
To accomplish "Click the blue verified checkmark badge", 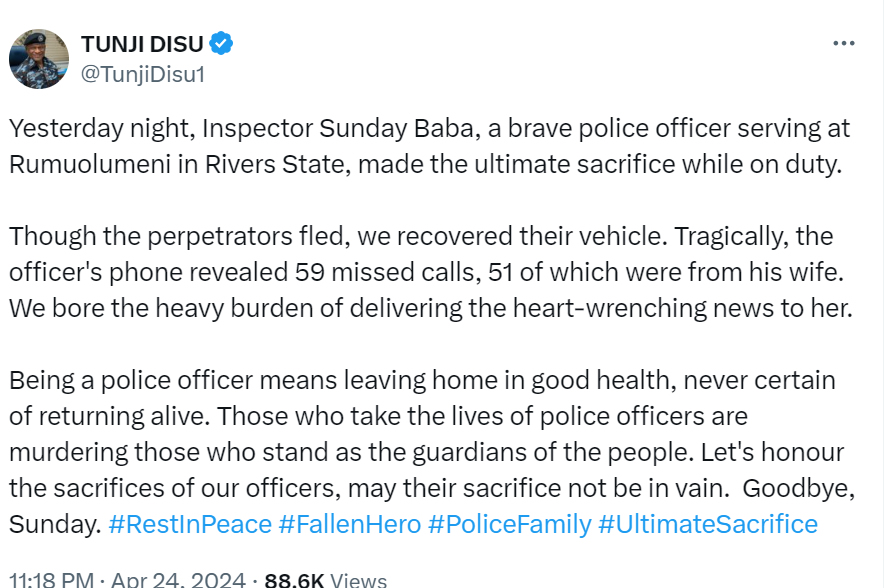I will click(222, 44).
